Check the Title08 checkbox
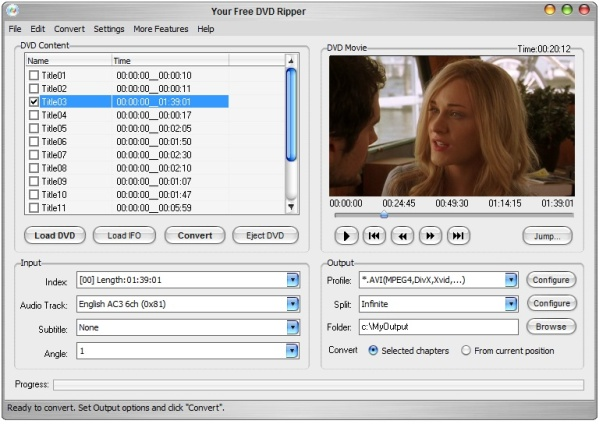Viewport: 600px width, 424px height. click(34, 168)
